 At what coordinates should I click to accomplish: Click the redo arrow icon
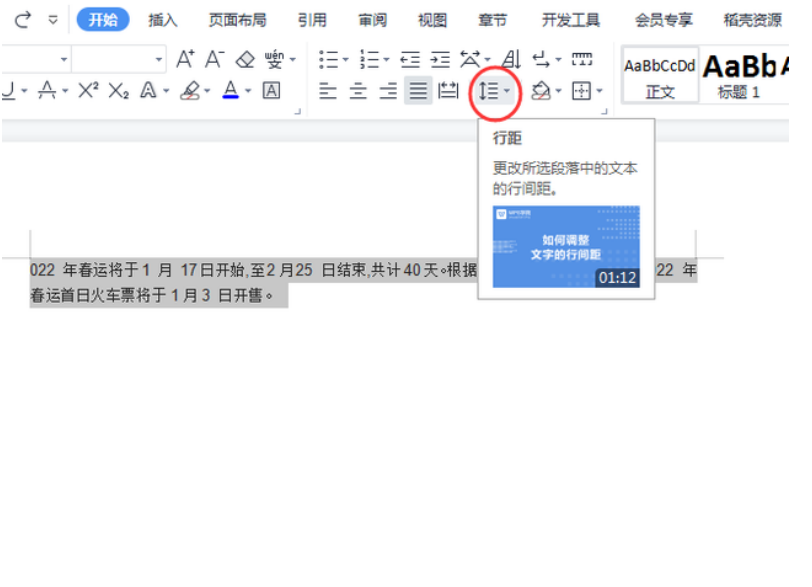tap(23, 19)
